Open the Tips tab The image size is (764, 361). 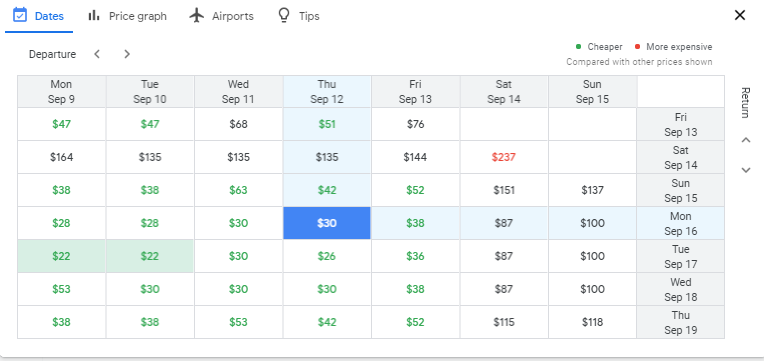pos(299,16)
